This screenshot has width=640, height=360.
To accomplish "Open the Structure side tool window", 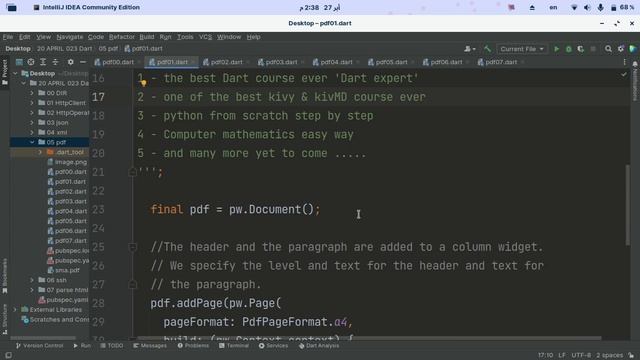I will [x=4, y=318].
